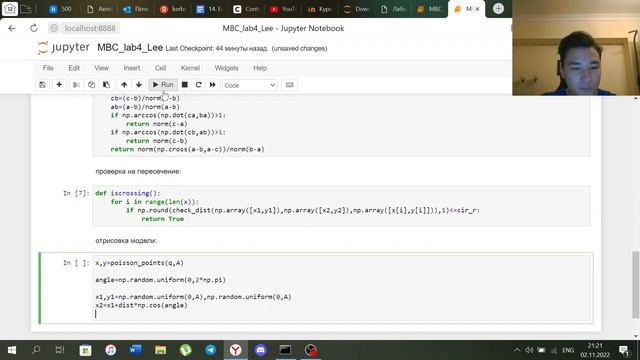640x360 pixels.
Task: Open the Cell menu
Action: tap(160, 68)
